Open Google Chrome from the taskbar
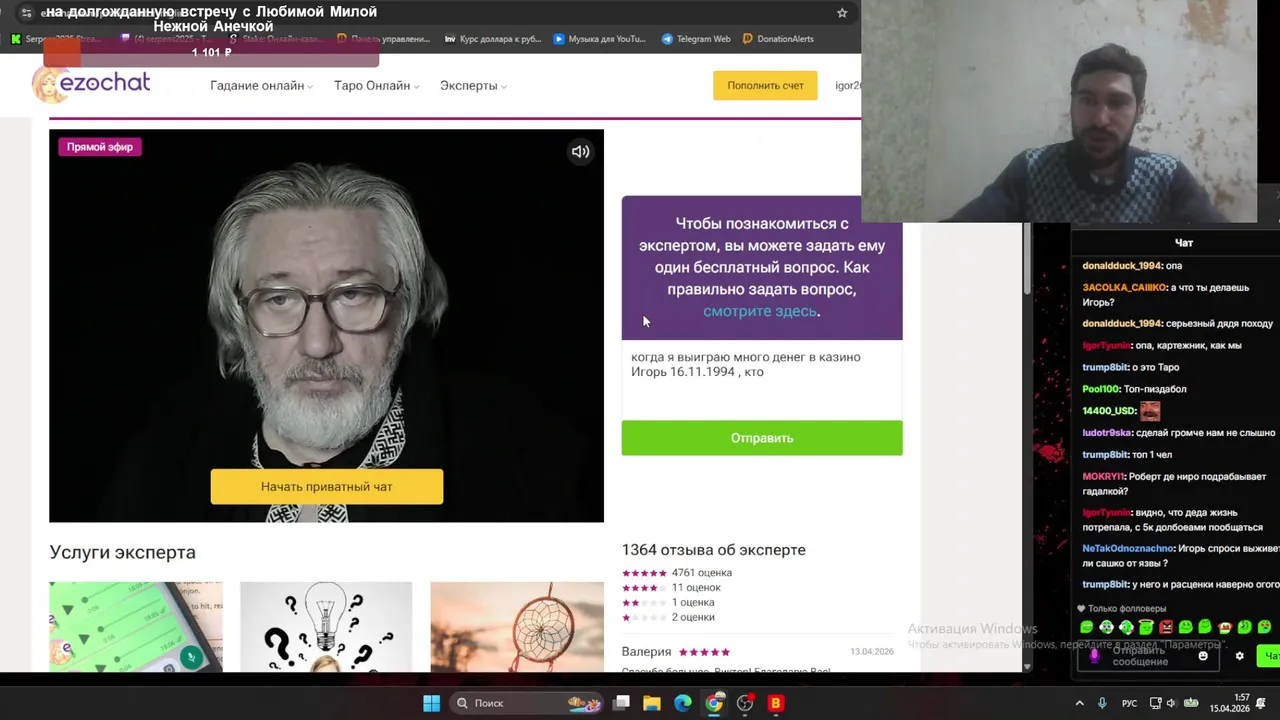Viewport: 1280px width, 720px height. [x=714, y=703]
